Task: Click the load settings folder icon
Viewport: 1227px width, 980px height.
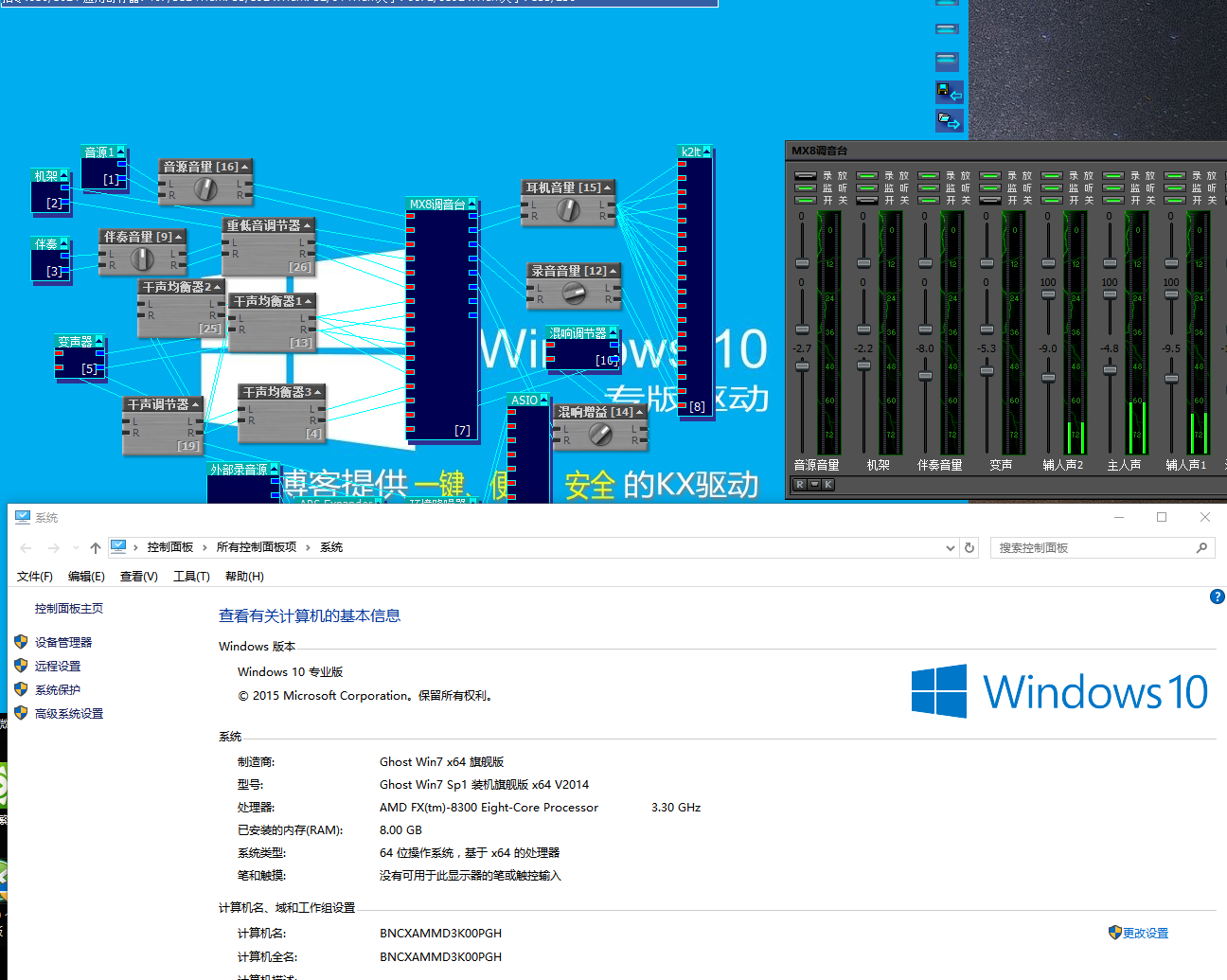Action: coord(948,120)
